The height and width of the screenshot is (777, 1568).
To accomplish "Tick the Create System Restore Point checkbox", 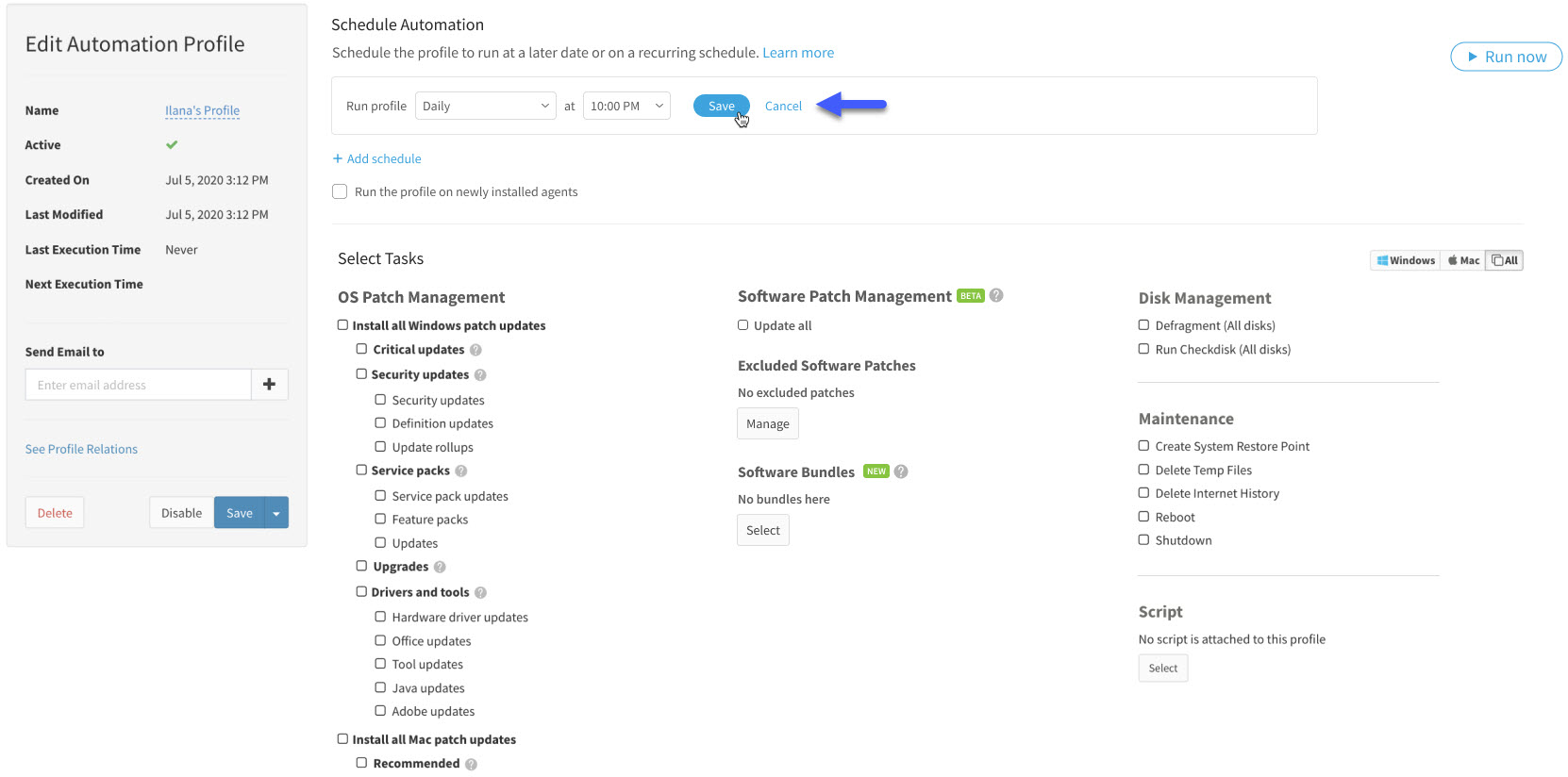I will point(1143,446).
